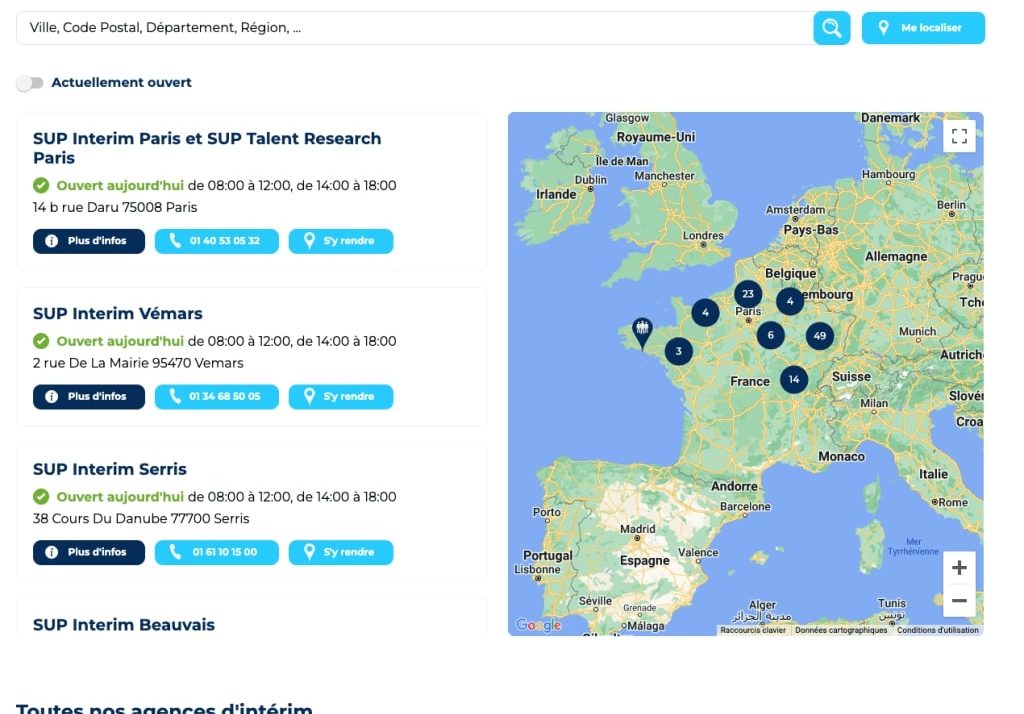
Task: Open the SUP Interim Beauvais title
Action: (124, 625)
